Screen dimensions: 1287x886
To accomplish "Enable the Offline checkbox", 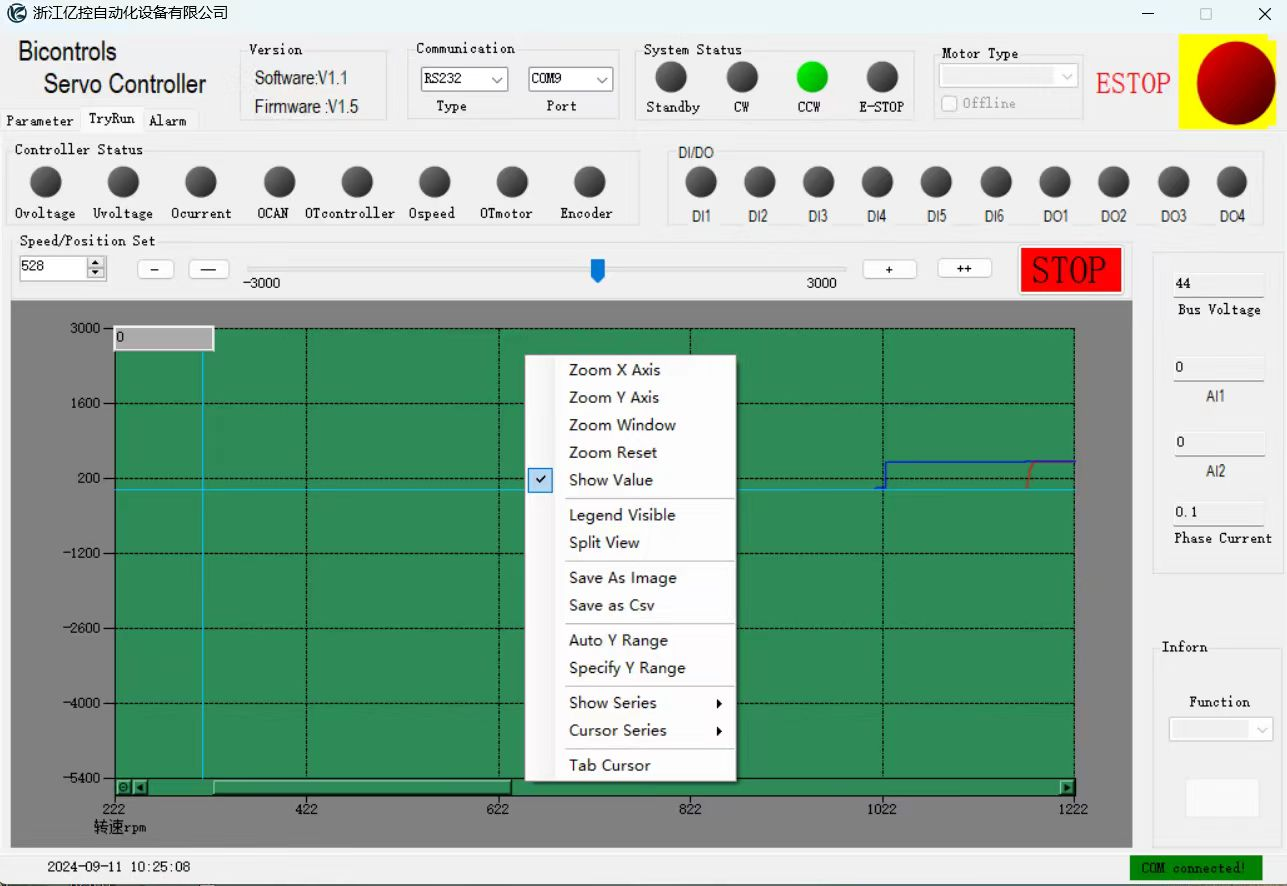I will 950,103.
